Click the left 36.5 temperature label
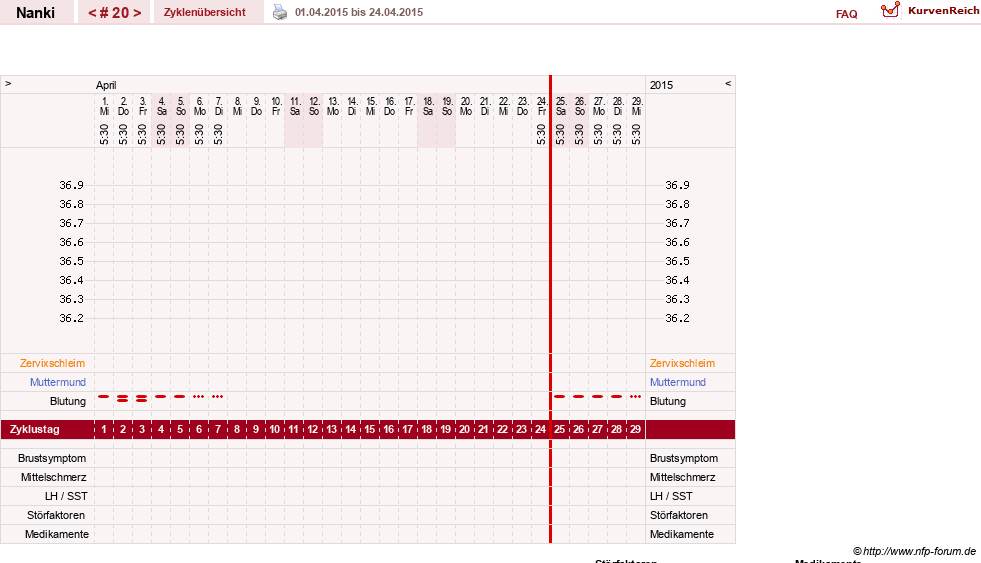 coord(71,261)
